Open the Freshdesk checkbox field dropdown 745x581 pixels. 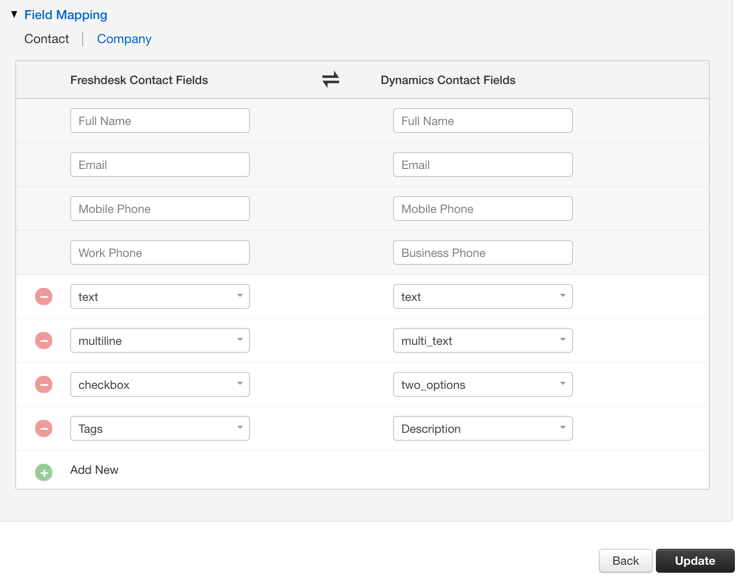(x=160, y=384)
